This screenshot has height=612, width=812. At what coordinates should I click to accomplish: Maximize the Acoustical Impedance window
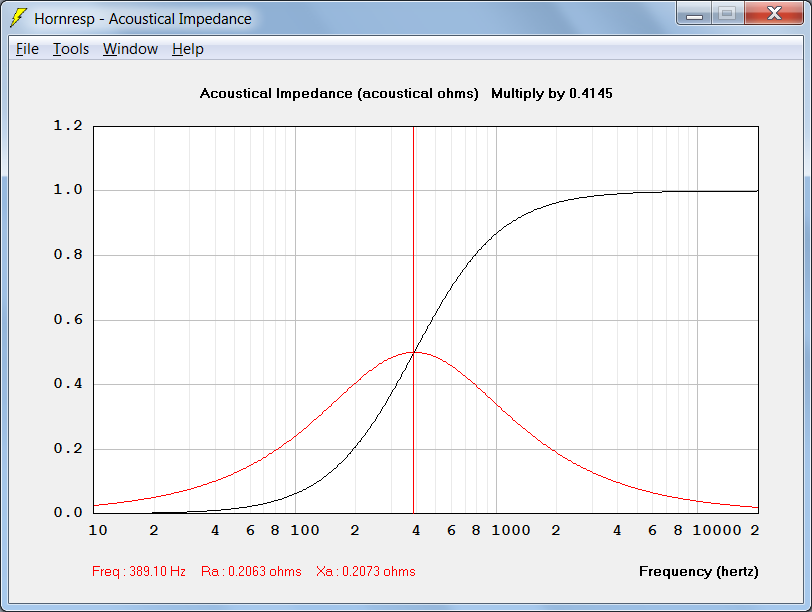[728, 13]
